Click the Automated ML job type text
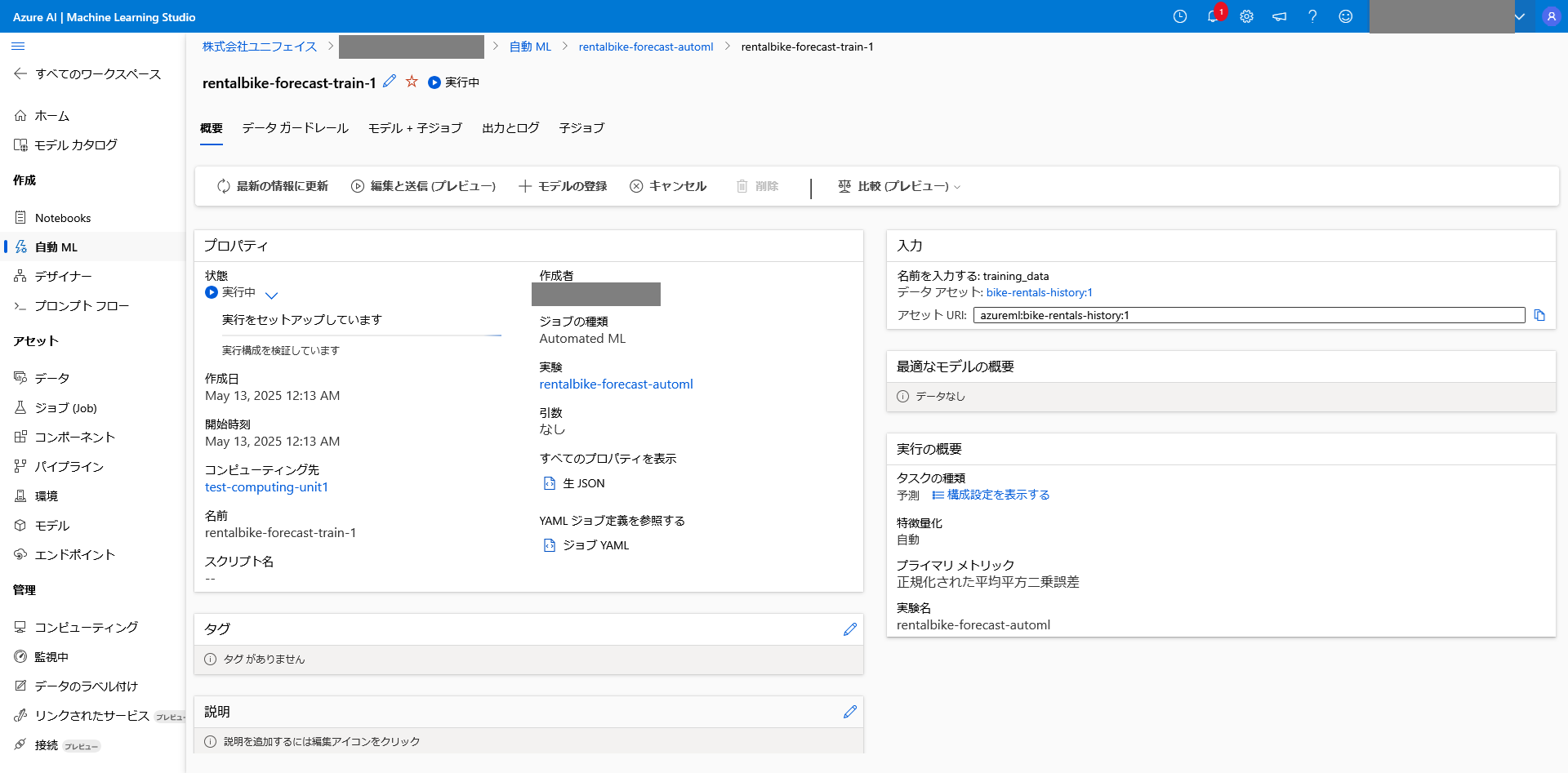Image resolution: width=1568 pixels, height=773 pixels. (582, 339)
